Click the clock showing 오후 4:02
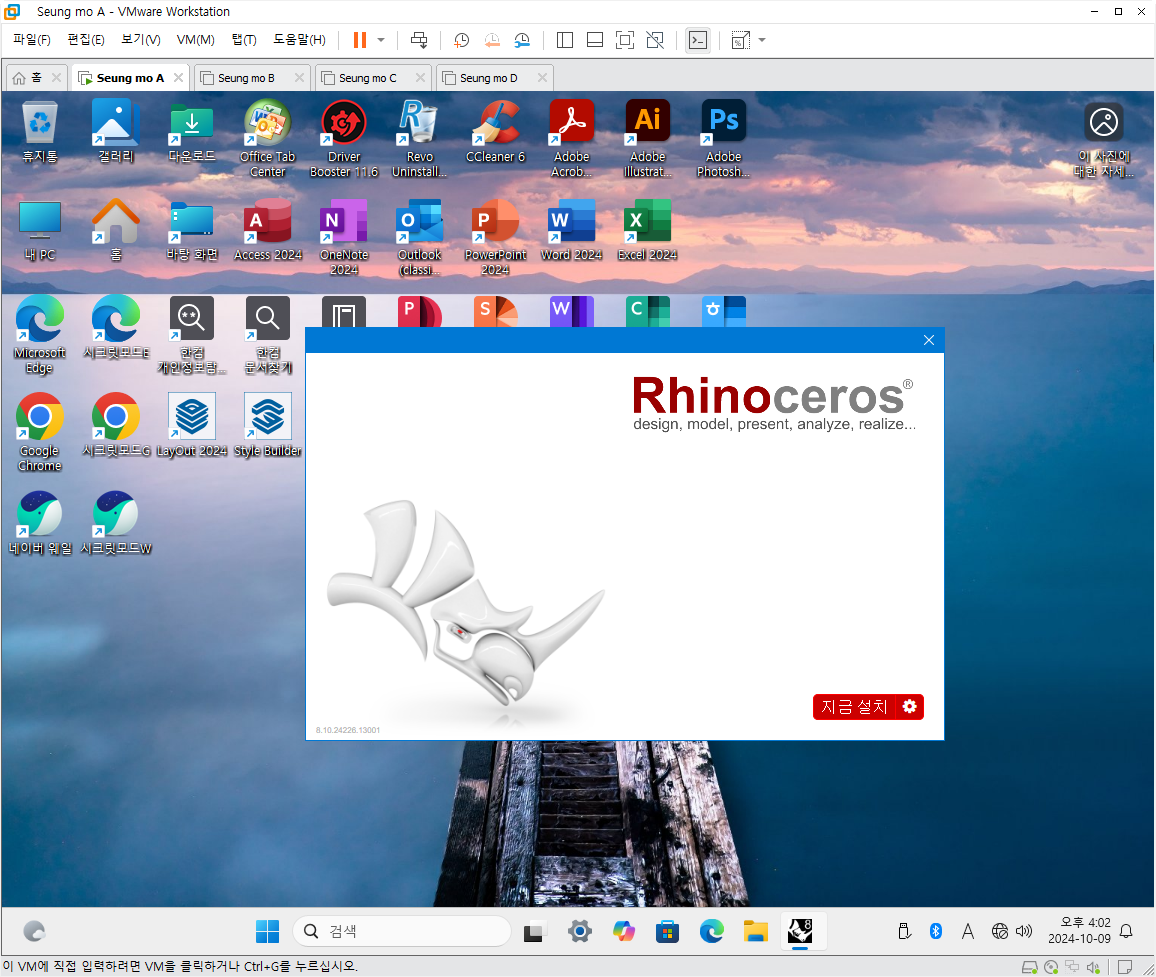This screenshot has width=1156, height=977. click(1079, 931)
